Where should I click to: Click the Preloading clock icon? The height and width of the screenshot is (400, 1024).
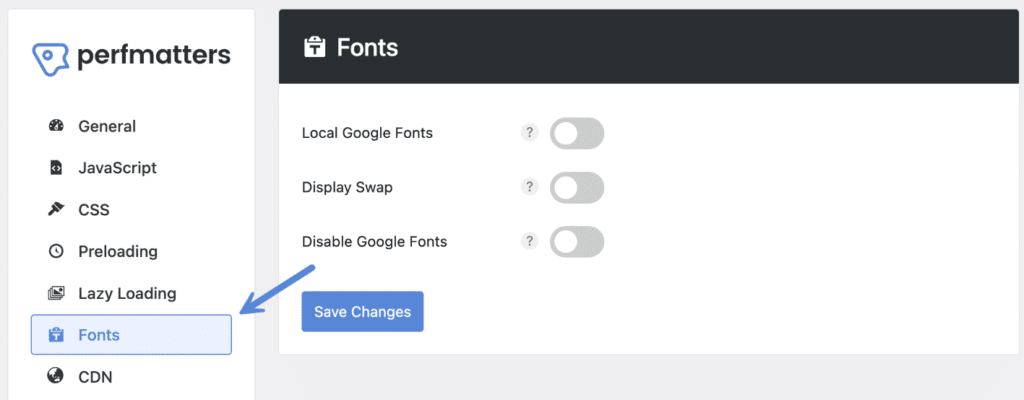click(x=56, y=252)
